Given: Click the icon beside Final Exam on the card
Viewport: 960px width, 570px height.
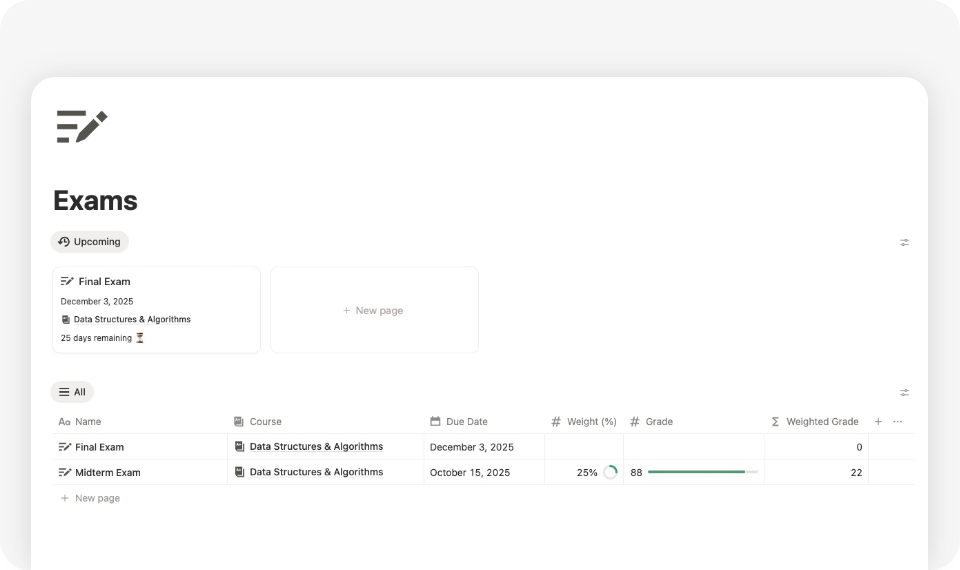Looking at the screenshot, I should tap(67, 282).
